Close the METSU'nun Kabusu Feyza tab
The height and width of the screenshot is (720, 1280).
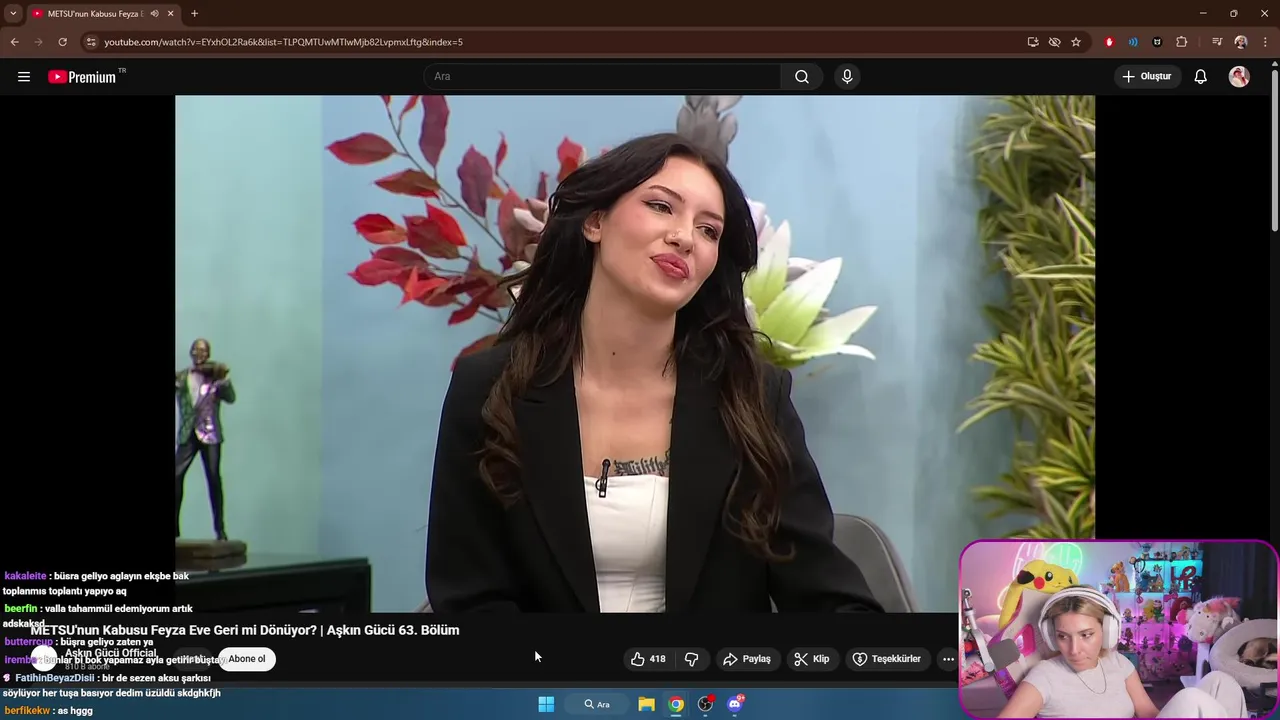point(171,13)
